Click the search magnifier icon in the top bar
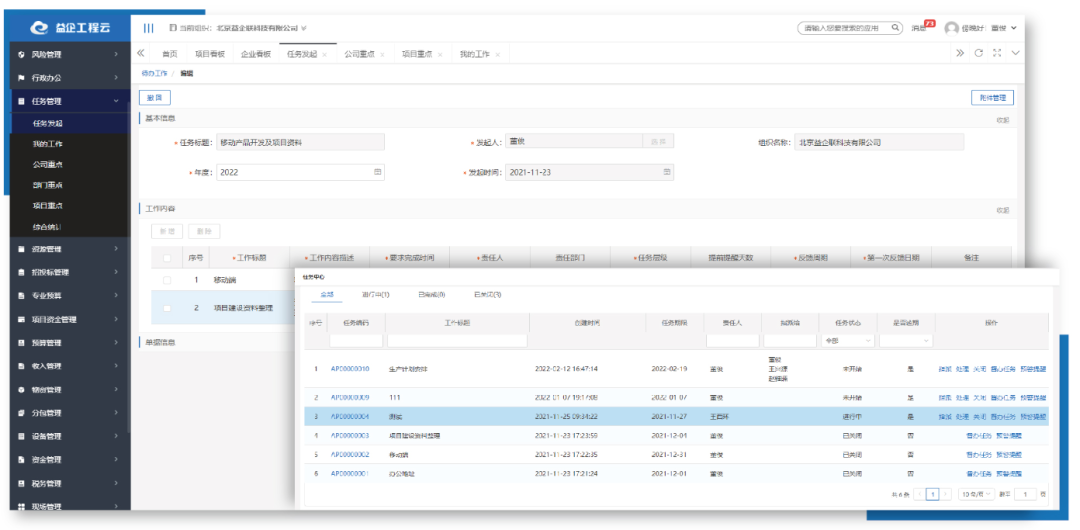This screenshot has width=1080, height=530. [895, 28]
